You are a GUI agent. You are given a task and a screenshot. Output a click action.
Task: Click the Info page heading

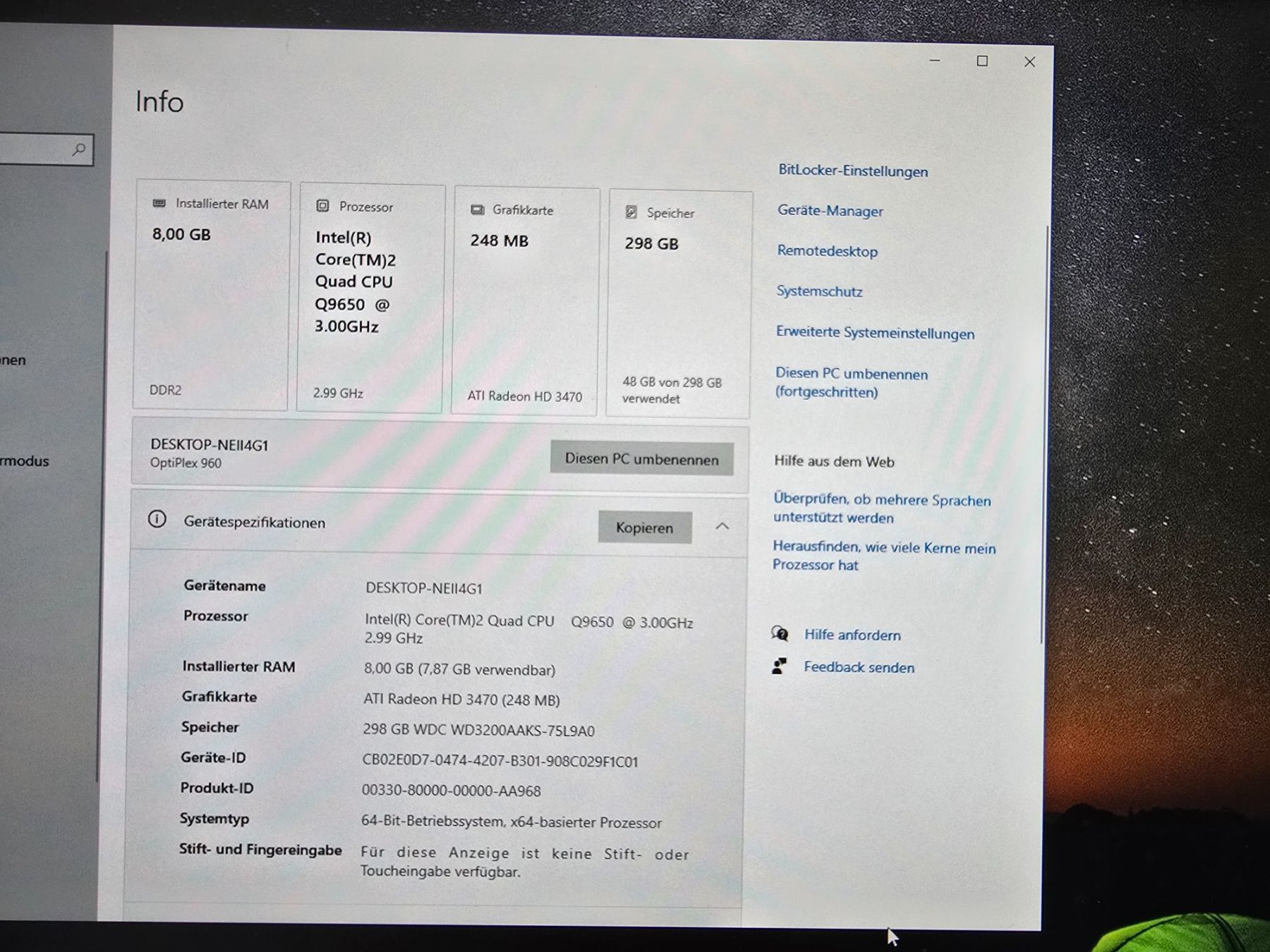(x=159, y=102)
